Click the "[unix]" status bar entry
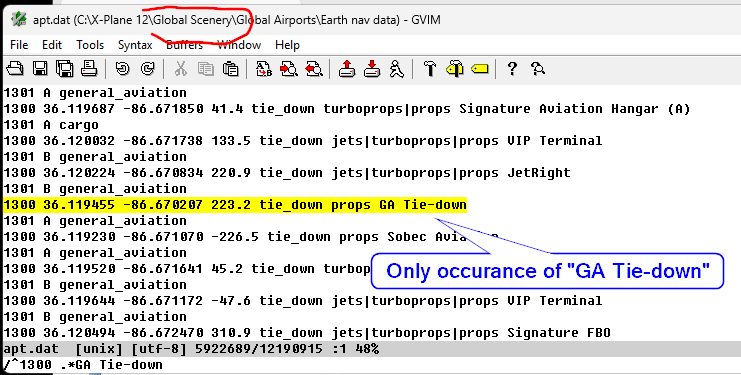Screen dimensions: 741x375 pyautogui.click(x=99, y=349)
